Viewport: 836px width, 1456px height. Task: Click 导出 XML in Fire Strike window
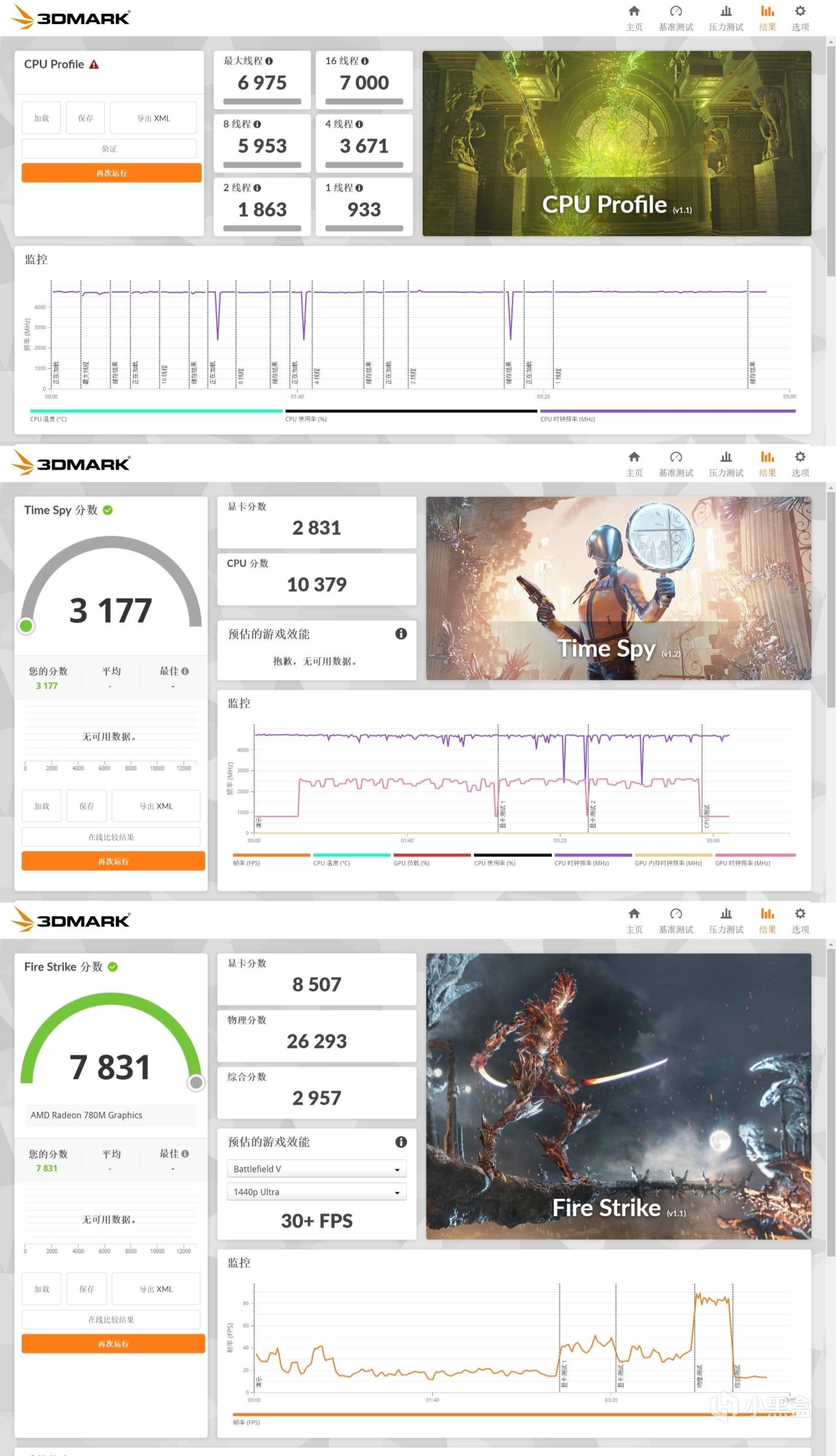156,1289
